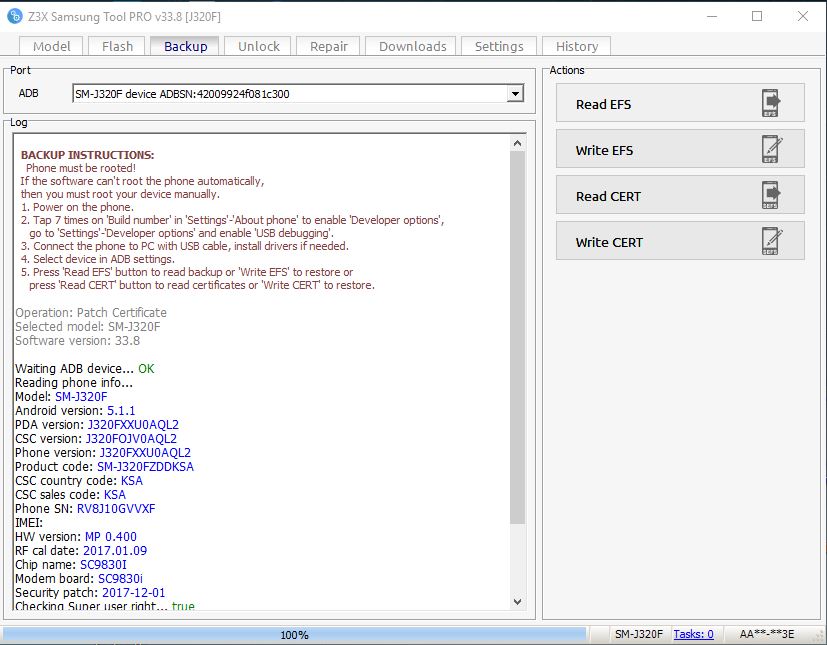Click the Chip name SC9830I line
Viewport: 827px width, 645px height.
coord(71,564)
